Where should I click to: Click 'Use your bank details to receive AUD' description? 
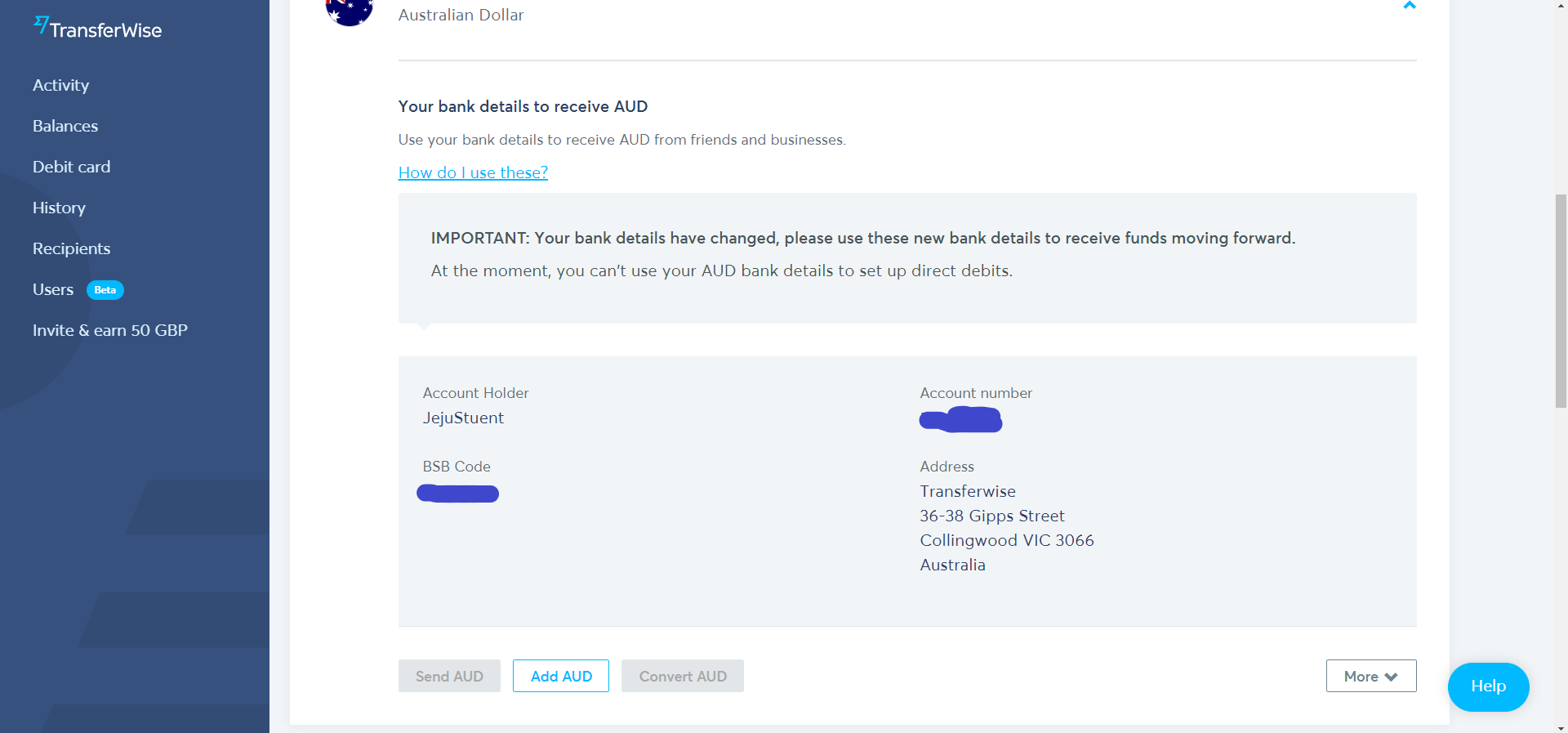(x=621, y=140)
